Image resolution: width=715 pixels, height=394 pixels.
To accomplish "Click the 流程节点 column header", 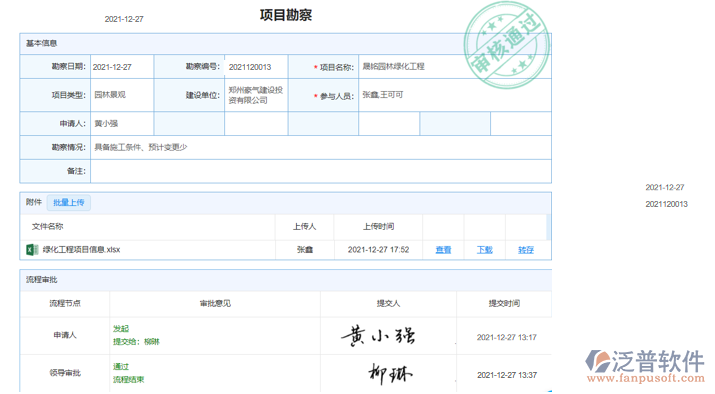I will (65, 304).
